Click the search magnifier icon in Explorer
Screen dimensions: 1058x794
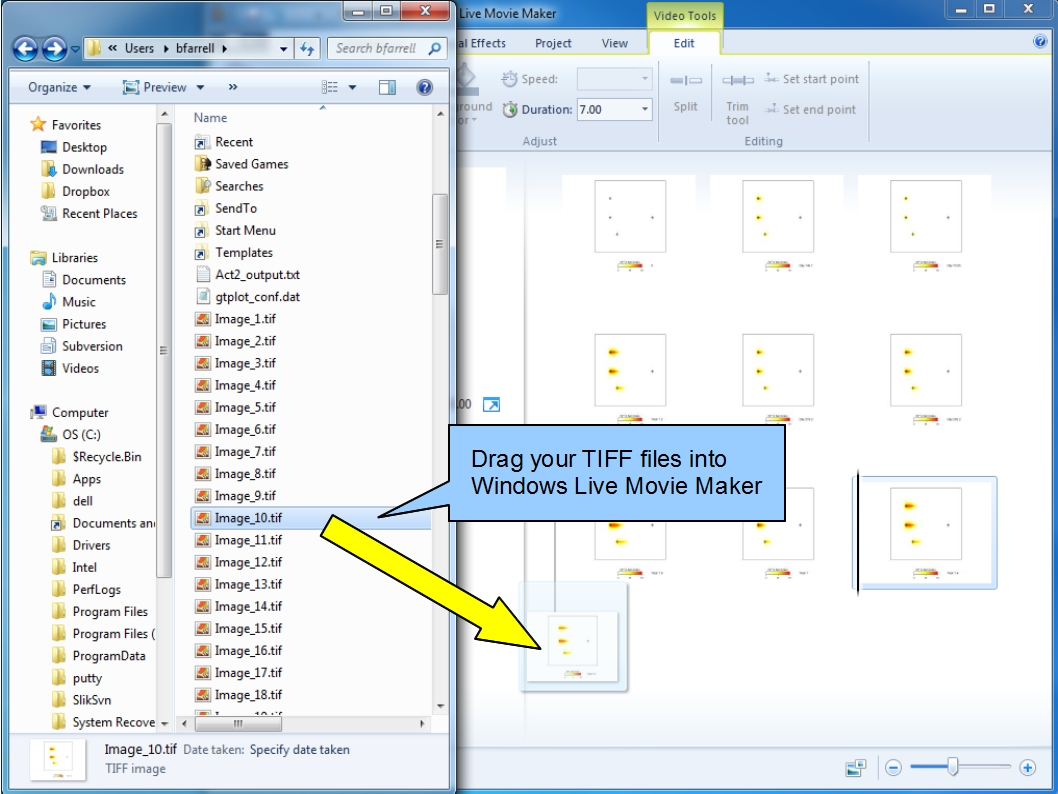pyautogui.click(x=435, y=49)
